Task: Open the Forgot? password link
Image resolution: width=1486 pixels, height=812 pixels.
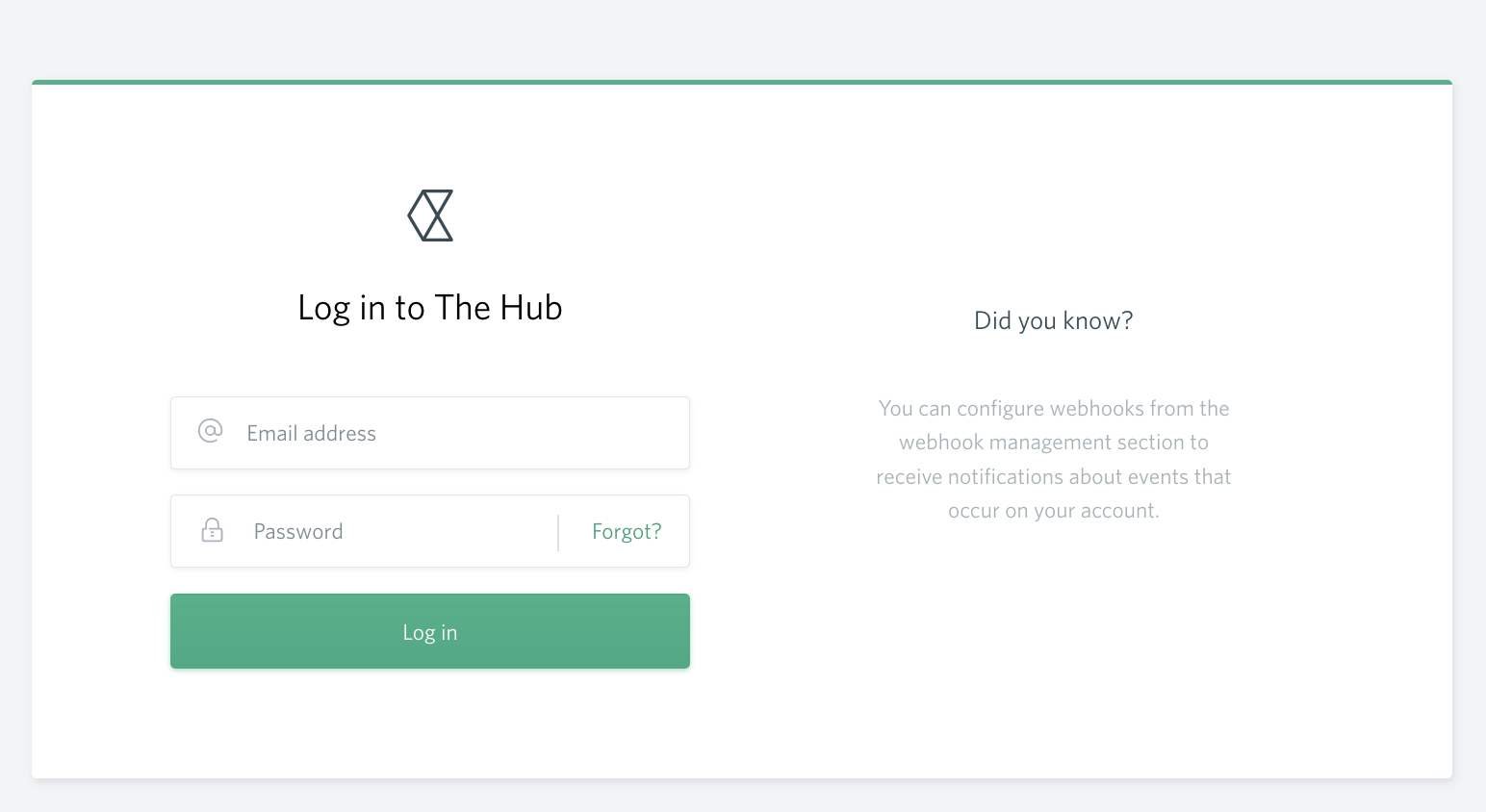Action: [x=627, y=531]
